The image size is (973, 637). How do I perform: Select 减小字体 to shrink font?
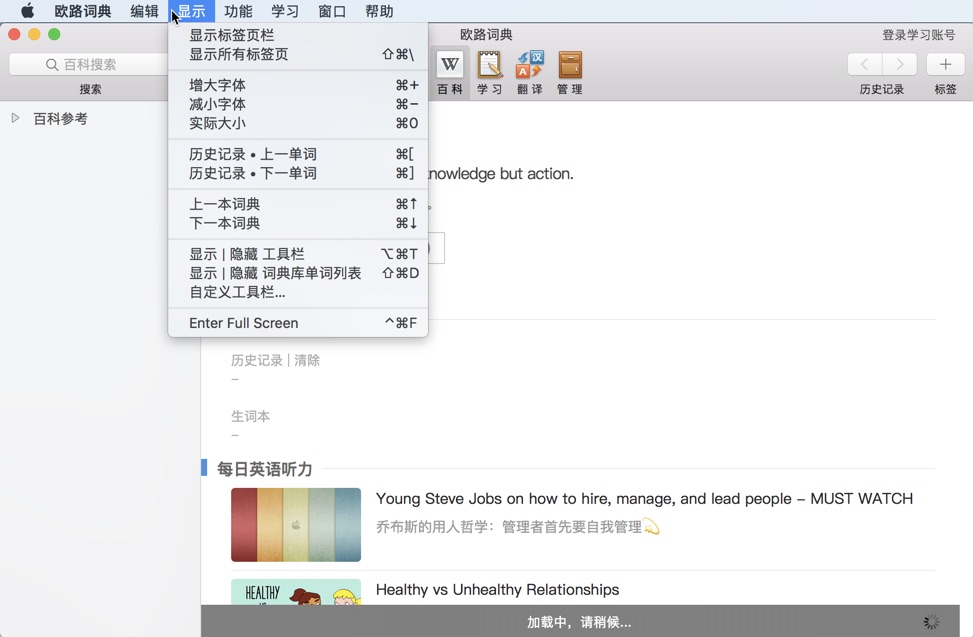298,104
